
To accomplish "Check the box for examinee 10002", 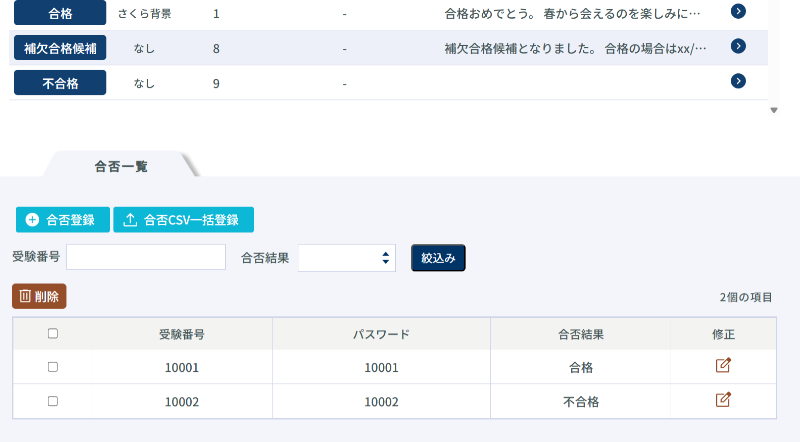I will (53, 401).
